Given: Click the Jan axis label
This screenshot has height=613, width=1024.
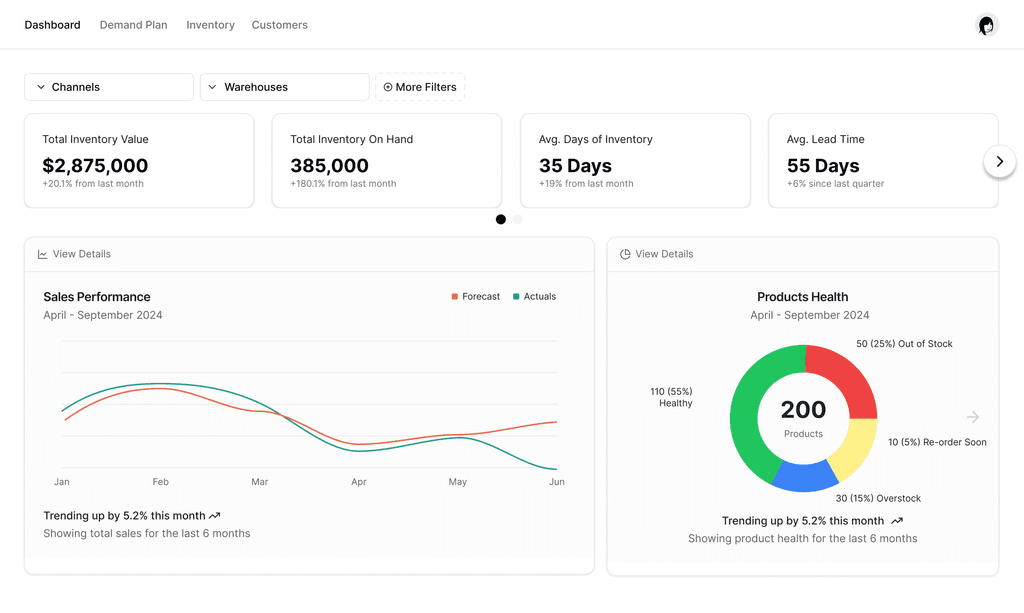Looking at the screenshot, I should [x=61, y=482].
